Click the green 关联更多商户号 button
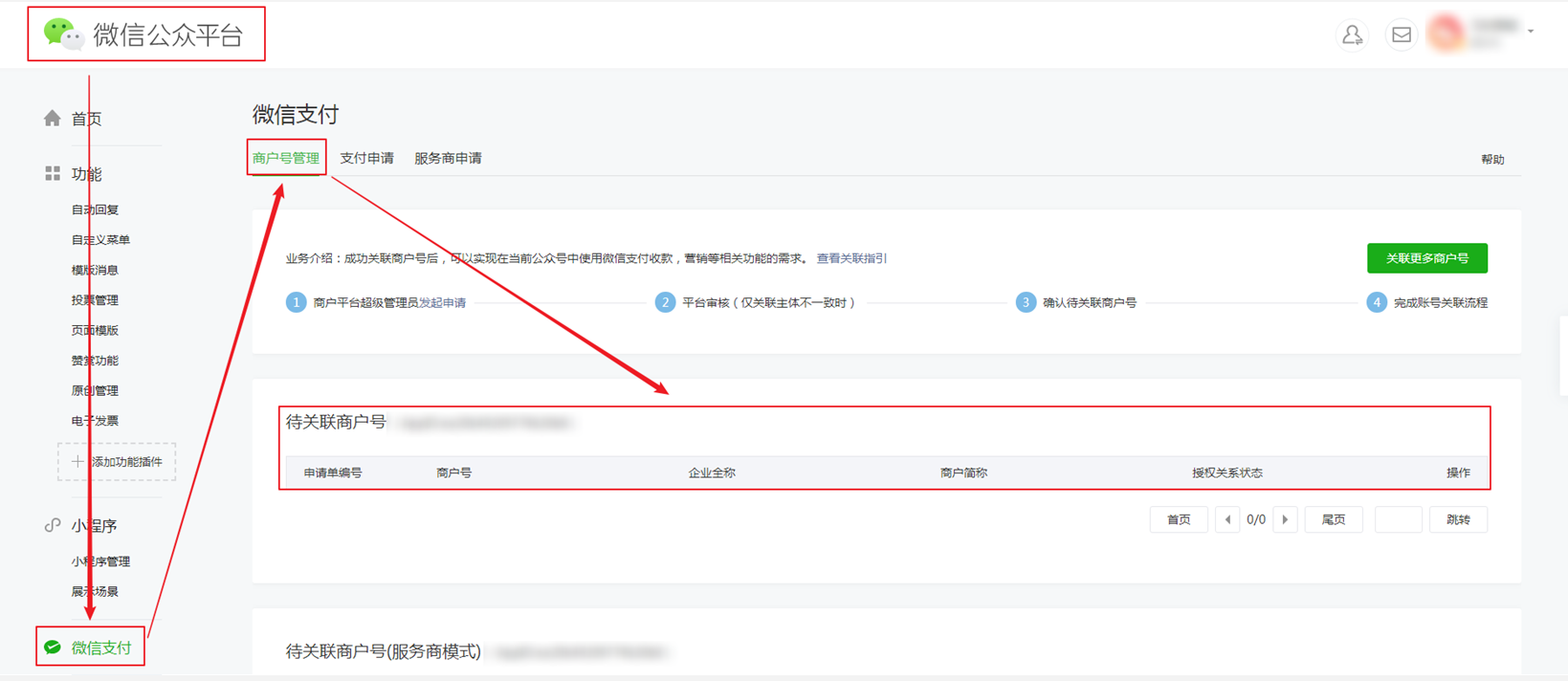 (x=1427, y=258)
